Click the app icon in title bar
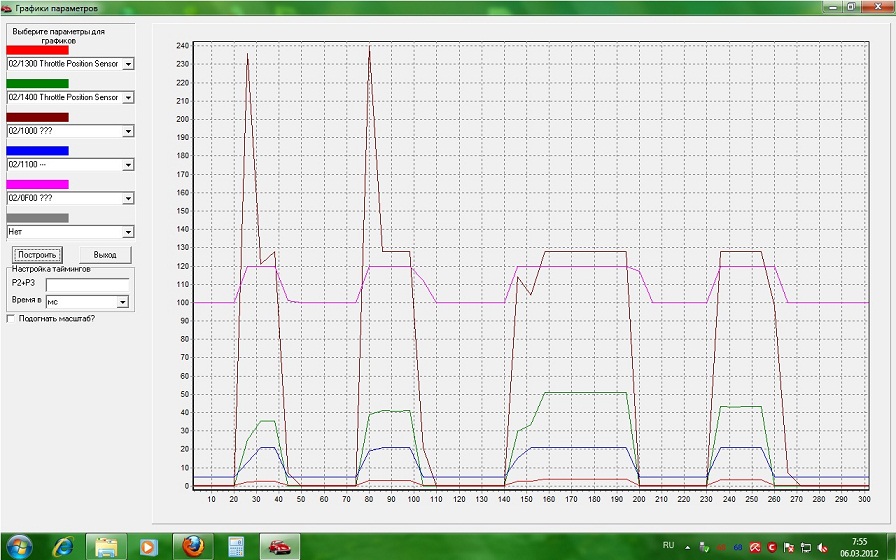The width and height of the screenshot is (896, 560). pyautogui.click(x=7, y=7)
